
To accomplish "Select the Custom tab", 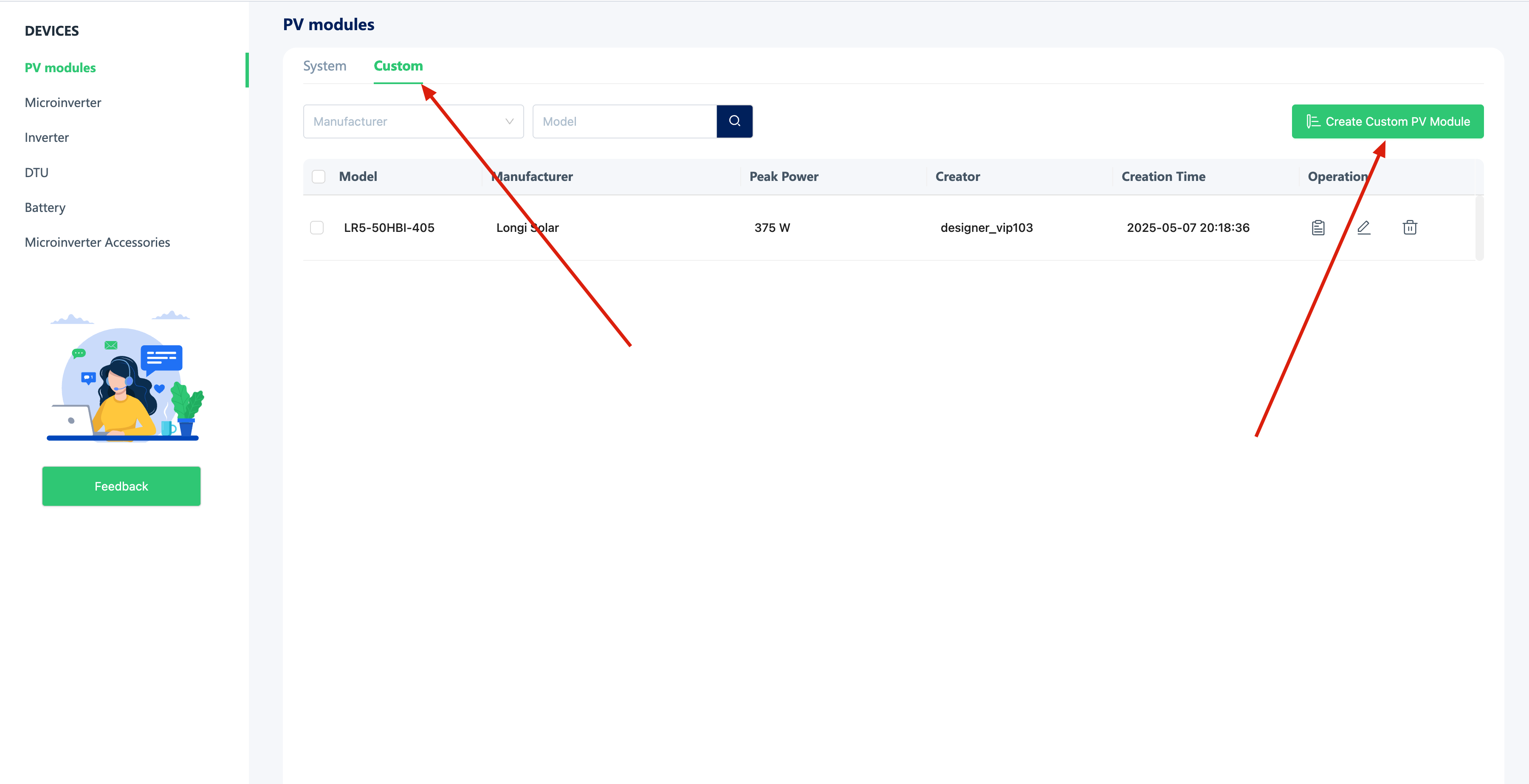I will click(x=398, y=66).
